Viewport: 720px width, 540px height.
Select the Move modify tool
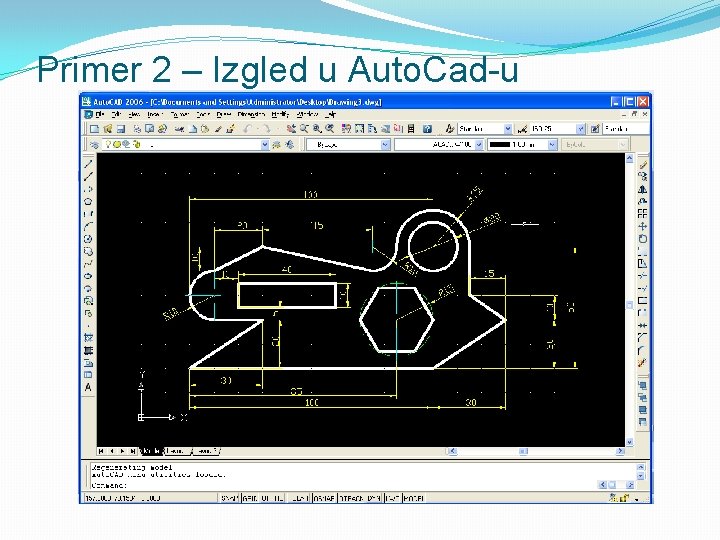(642, 226)
